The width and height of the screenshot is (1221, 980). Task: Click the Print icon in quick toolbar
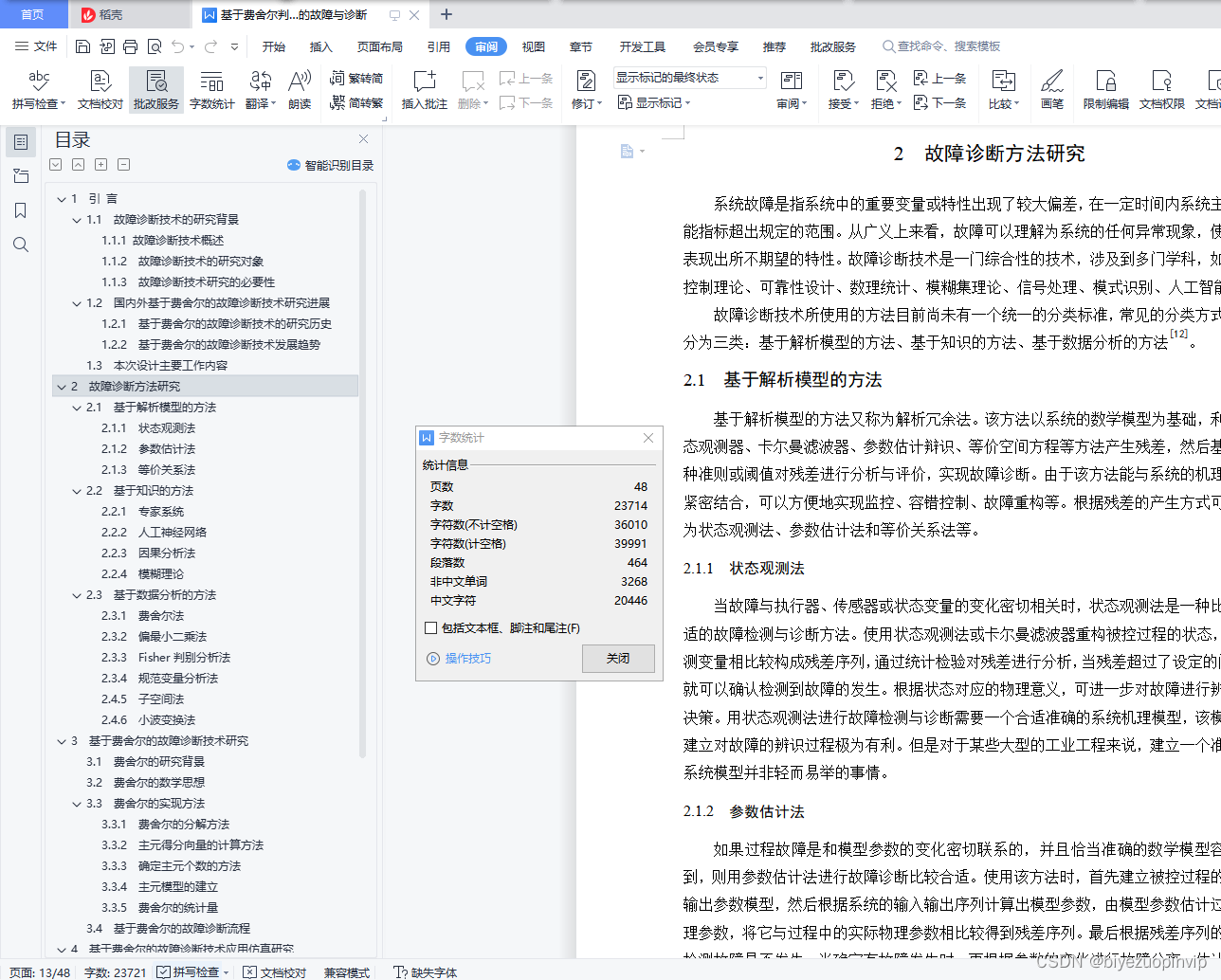pos(130,46)
